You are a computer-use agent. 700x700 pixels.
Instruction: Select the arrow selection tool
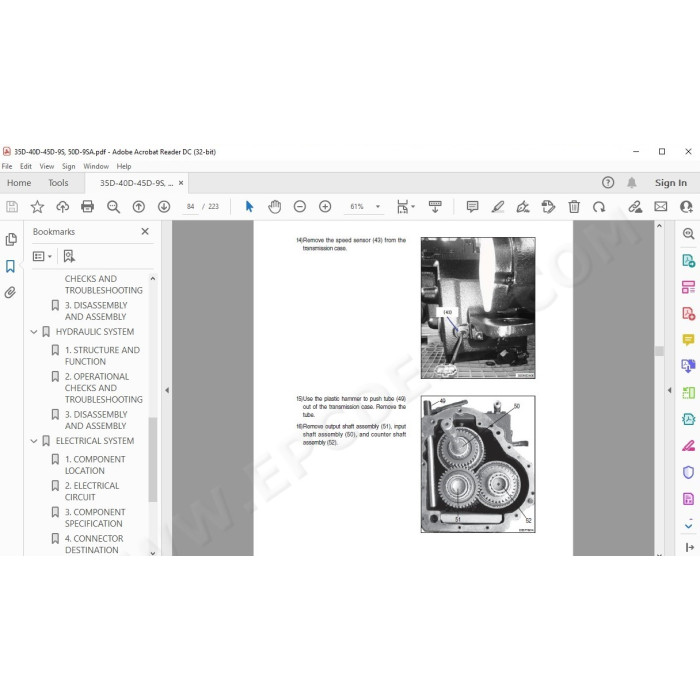[249, 207]
